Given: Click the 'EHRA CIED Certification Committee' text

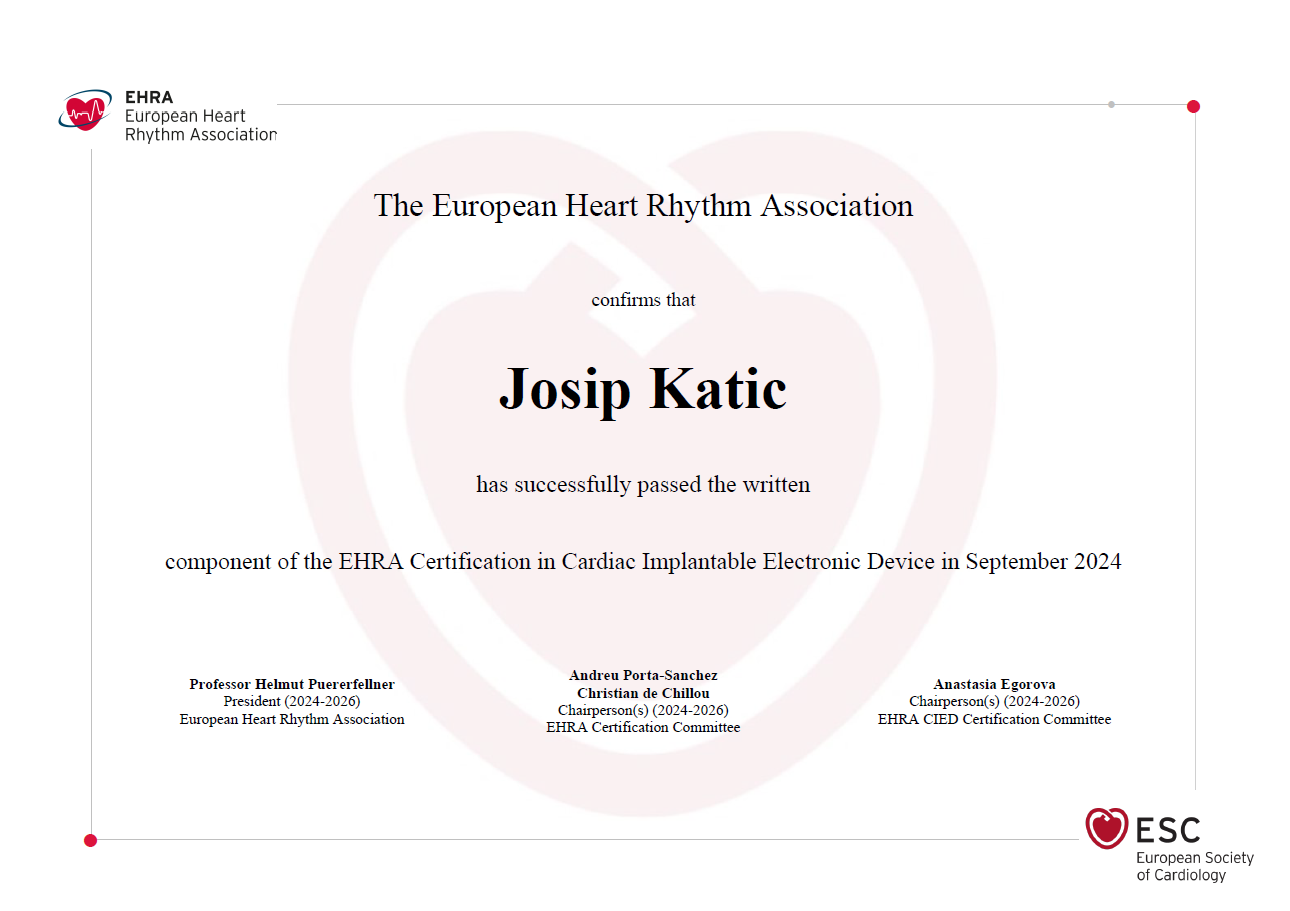Looking at the screenshot, I should pyautogui.click(x=994, y=719).
